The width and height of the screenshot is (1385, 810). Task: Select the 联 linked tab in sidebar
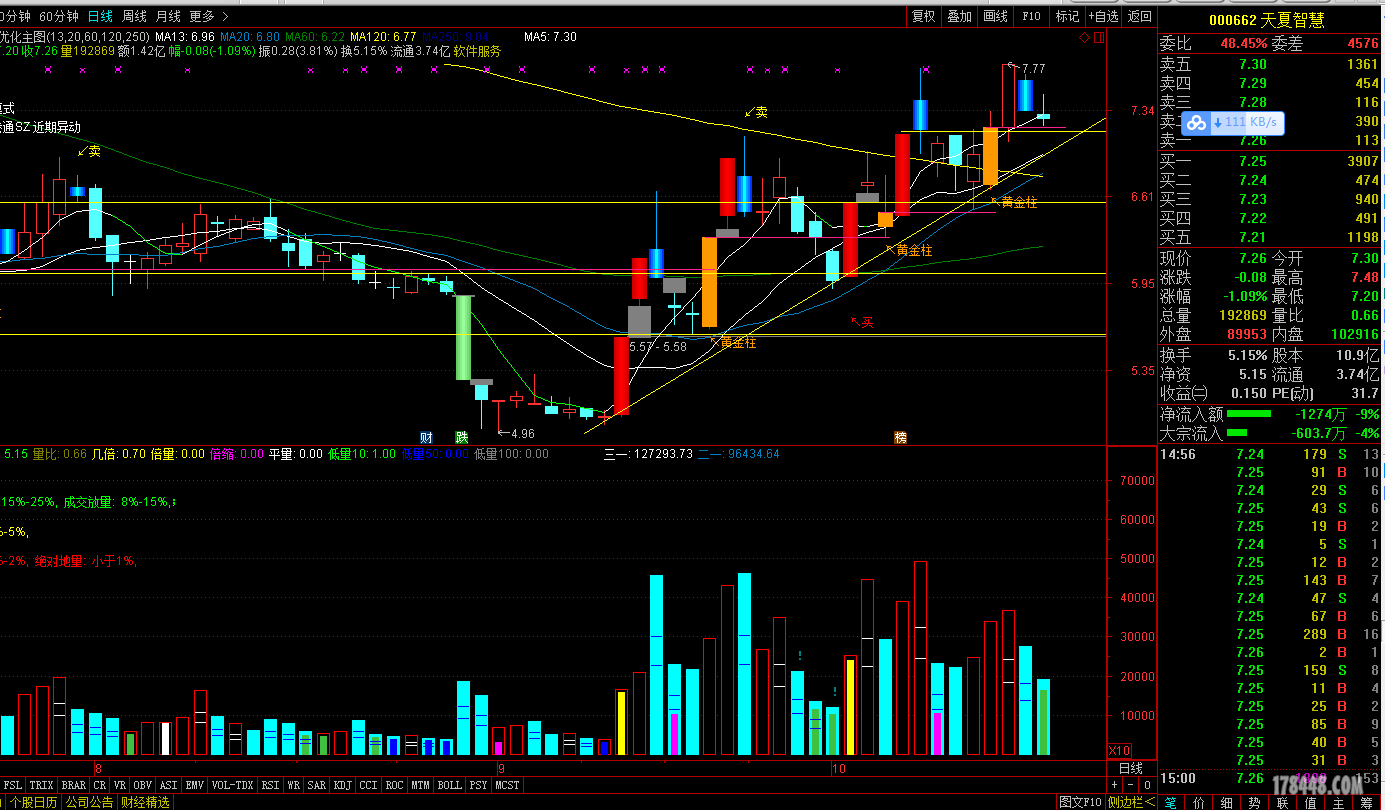1282,802
